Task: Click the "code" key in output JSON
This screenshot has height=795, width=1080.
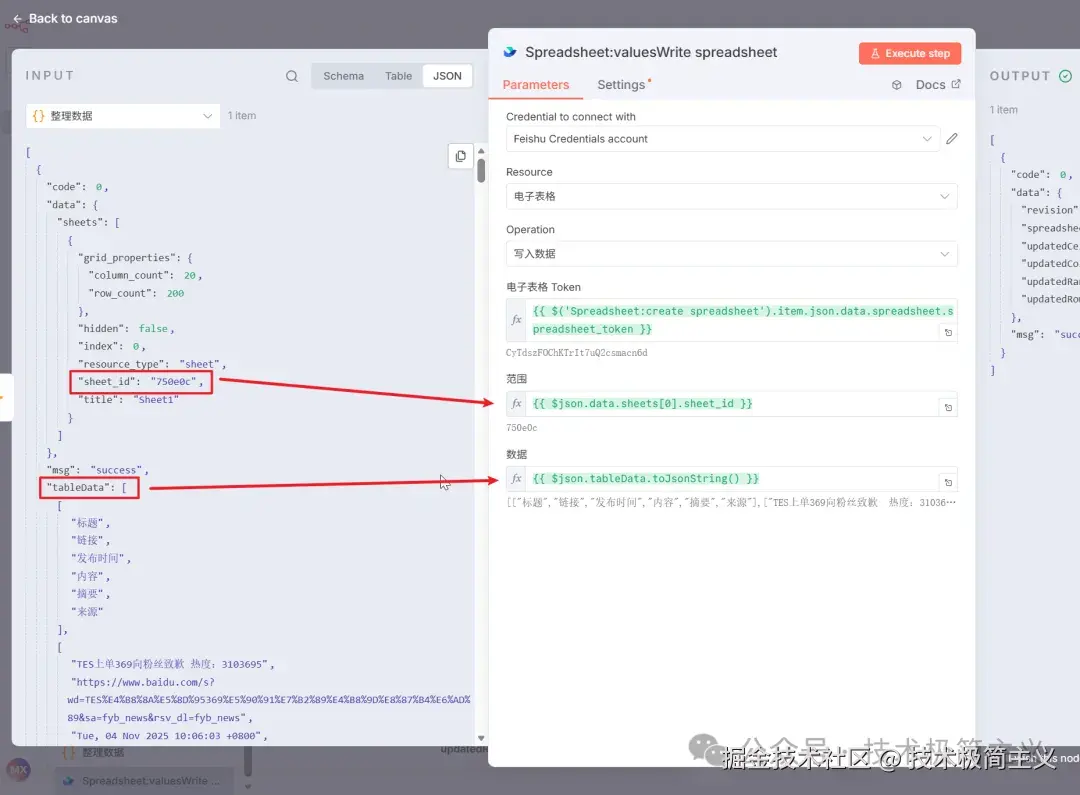Action: pyautogui.click(x=1030, y=174)
